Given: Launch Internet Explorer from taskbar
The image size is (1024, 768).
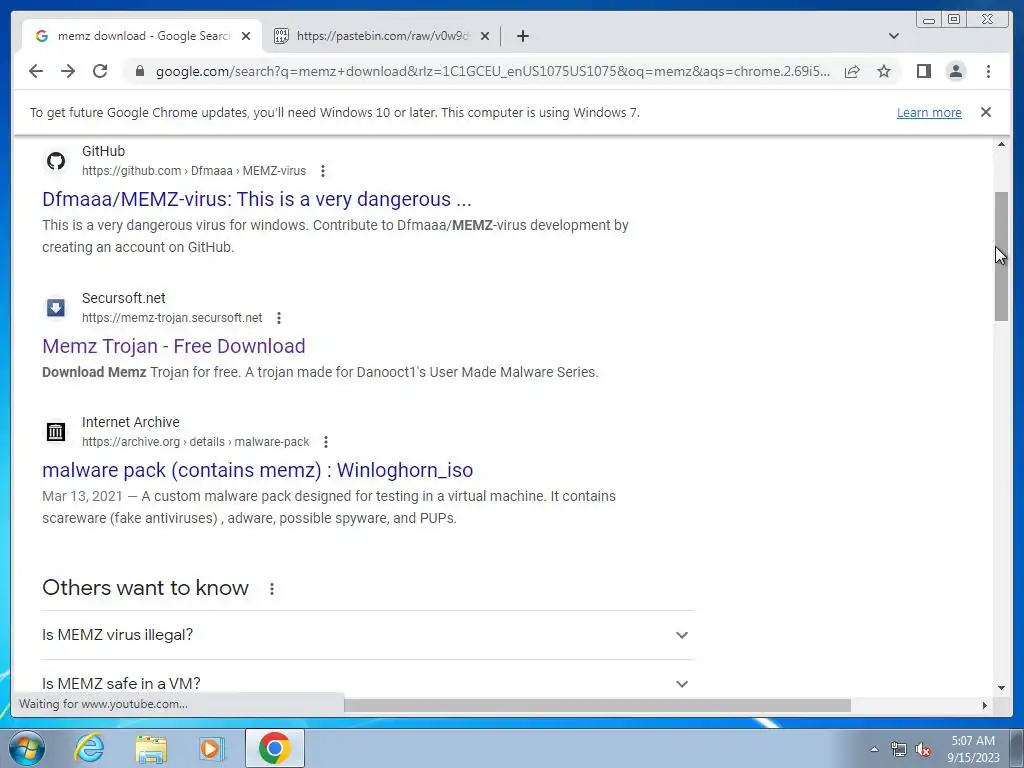Looking at the screenshot, I should click(x=89, y=748).
